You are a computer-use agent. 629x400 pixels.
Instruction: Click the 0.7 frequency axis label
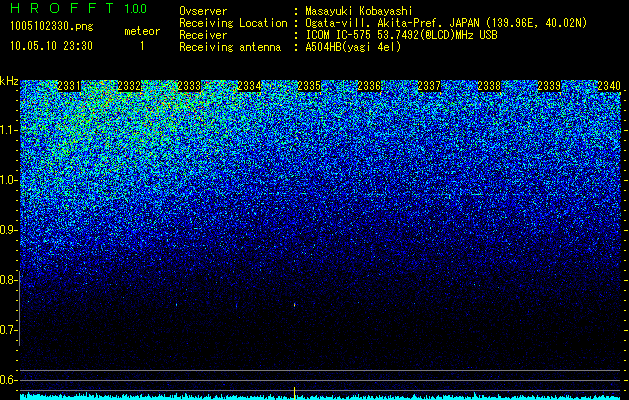click(8, 330)
